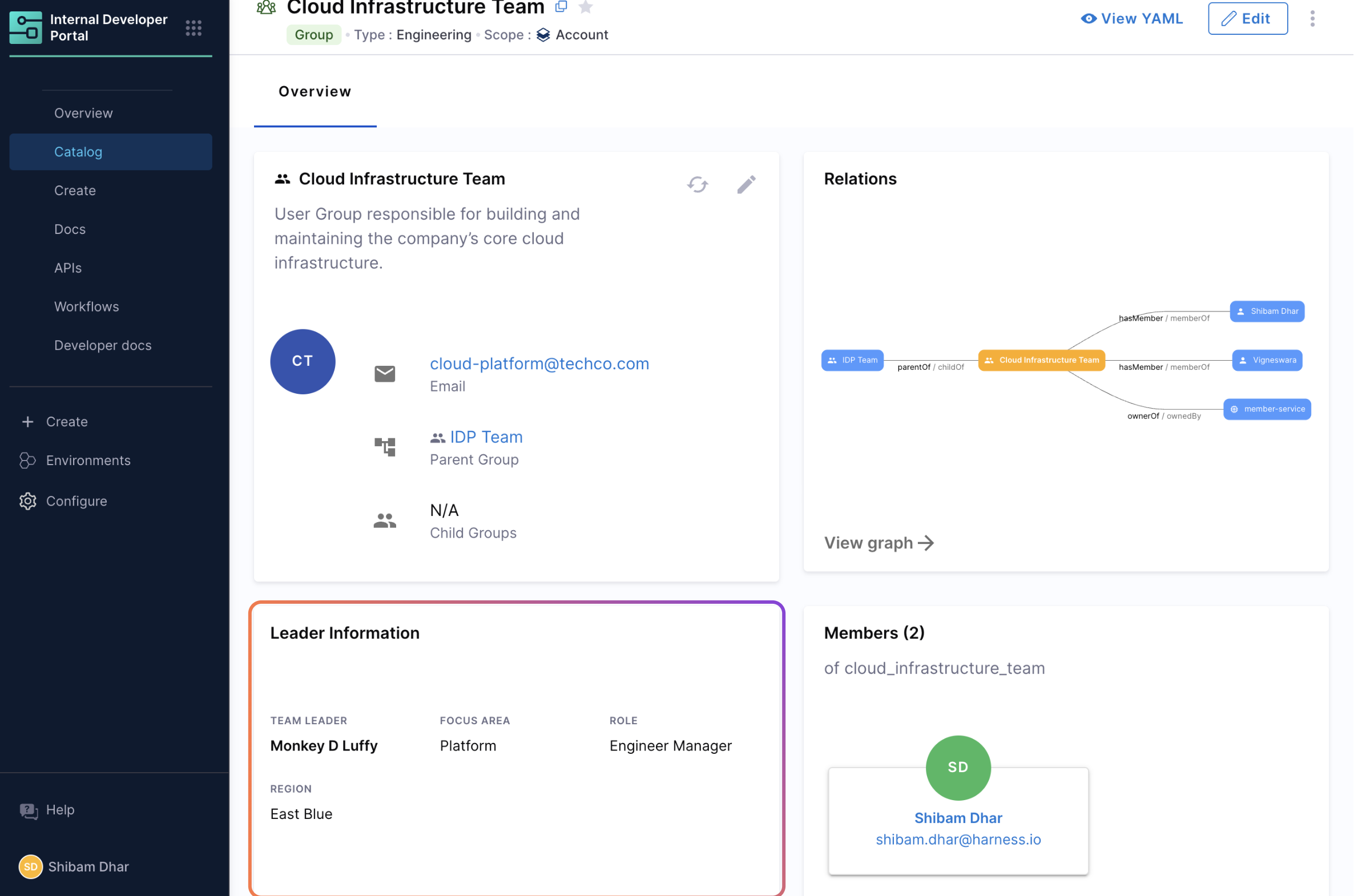Open Docs in the sidebar
This screenshot has height=896, width=1354.
click(x=70, y=230)
